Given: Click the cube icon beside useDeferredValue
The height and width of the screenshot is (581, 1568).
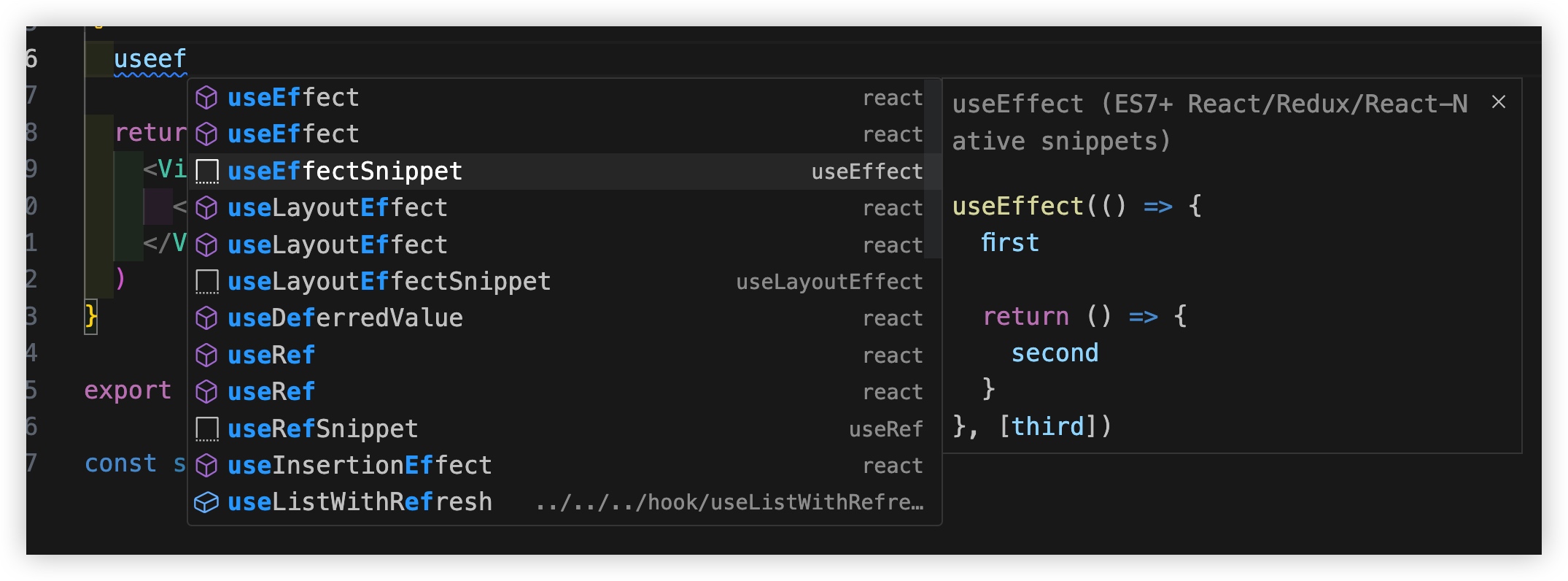Looking at the screenshot, I should tap(206, 318).
